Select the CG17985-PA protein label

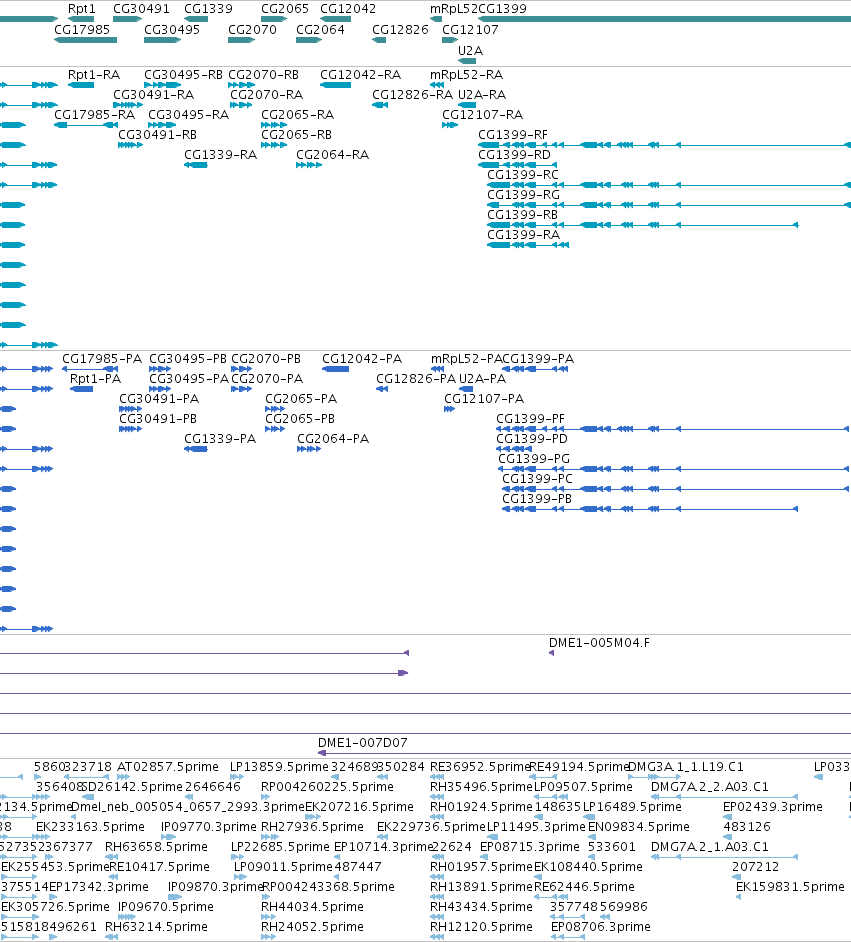102,359
